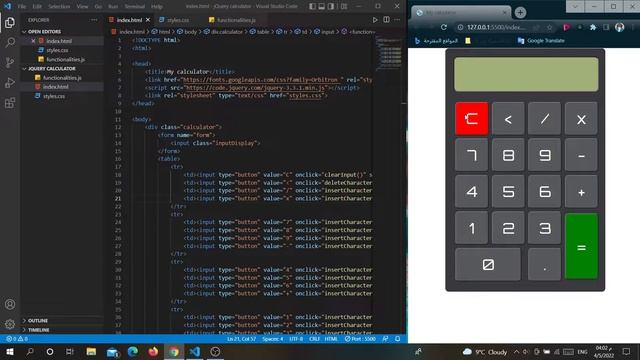Screen dimensions: 640x360
Task: Open the Extensions view in activity bar
Action: (x=10, y=103)
